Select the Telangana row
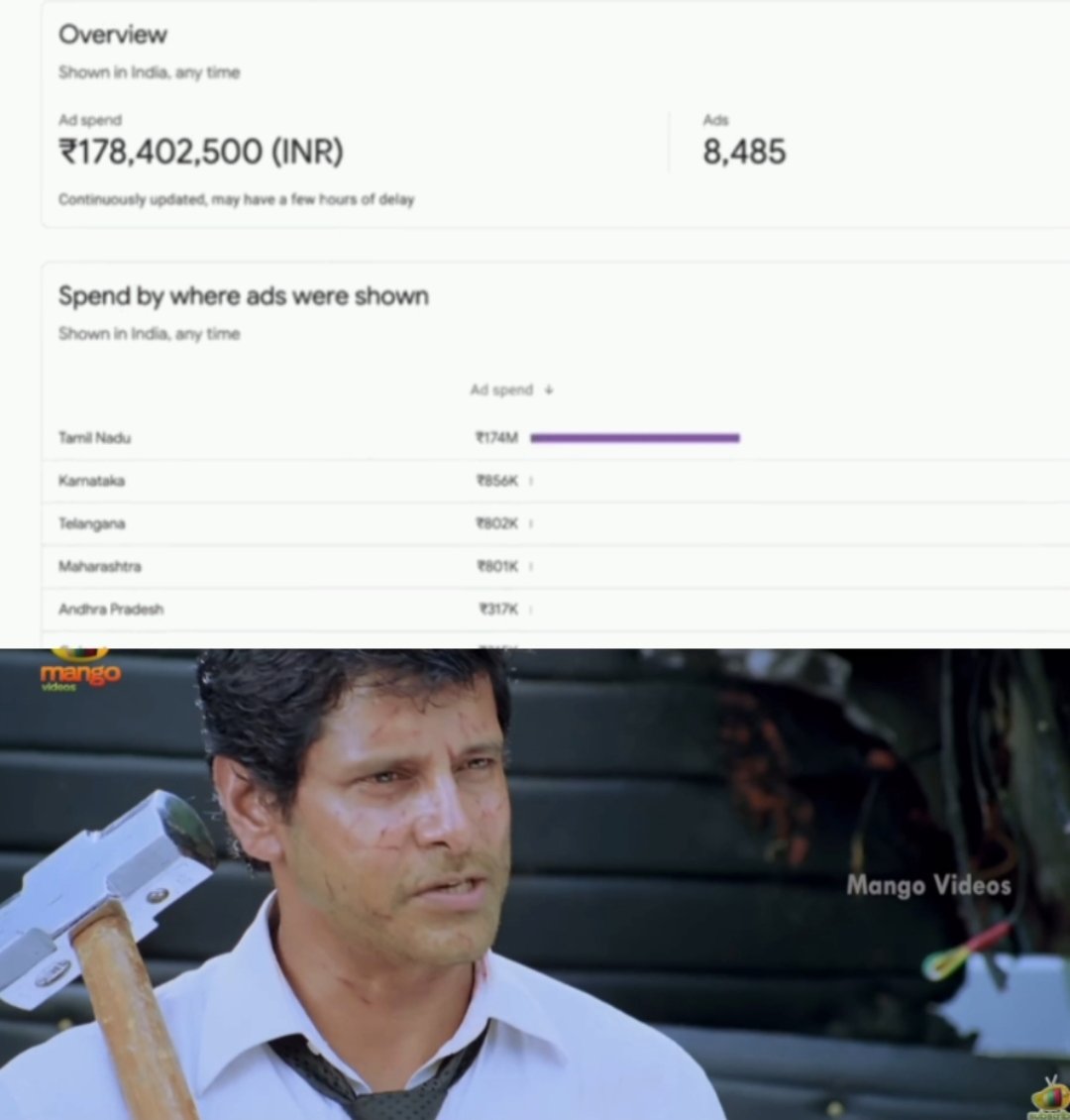1070x1120 pixels. (x=556, y=523)
